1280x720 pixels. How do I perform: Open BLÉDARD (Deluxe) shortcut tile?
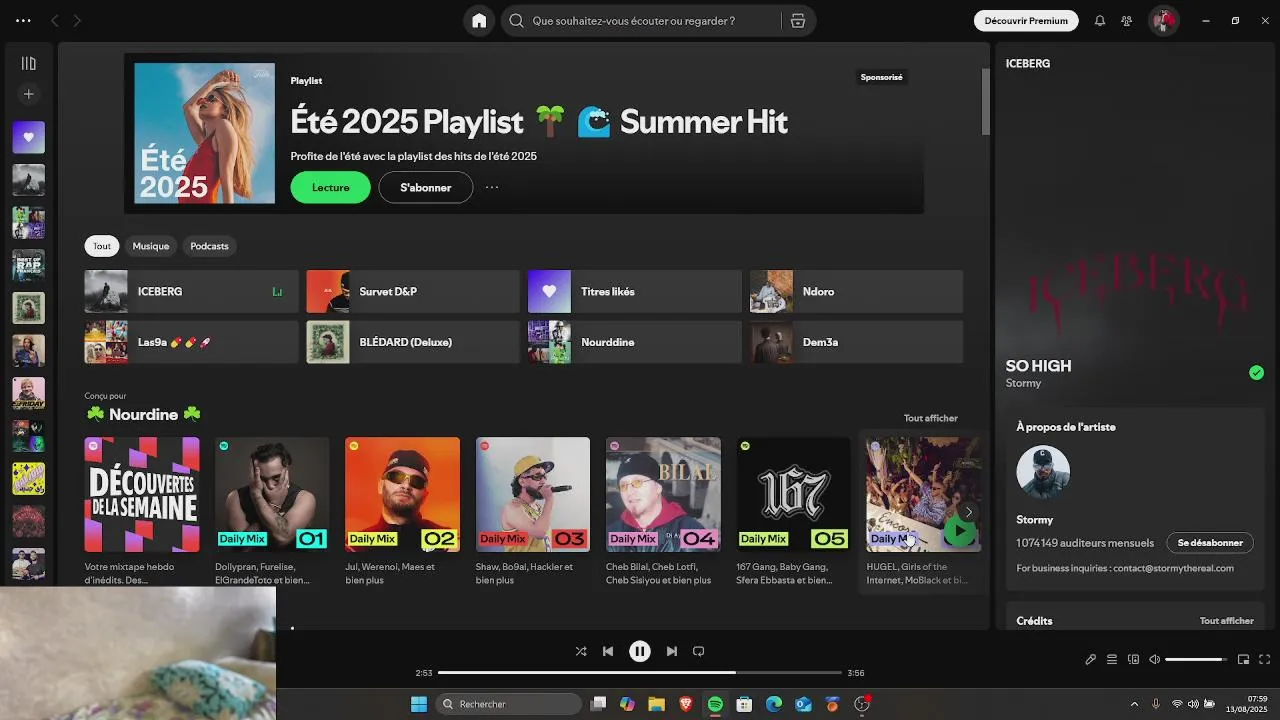tap(413, 342)
